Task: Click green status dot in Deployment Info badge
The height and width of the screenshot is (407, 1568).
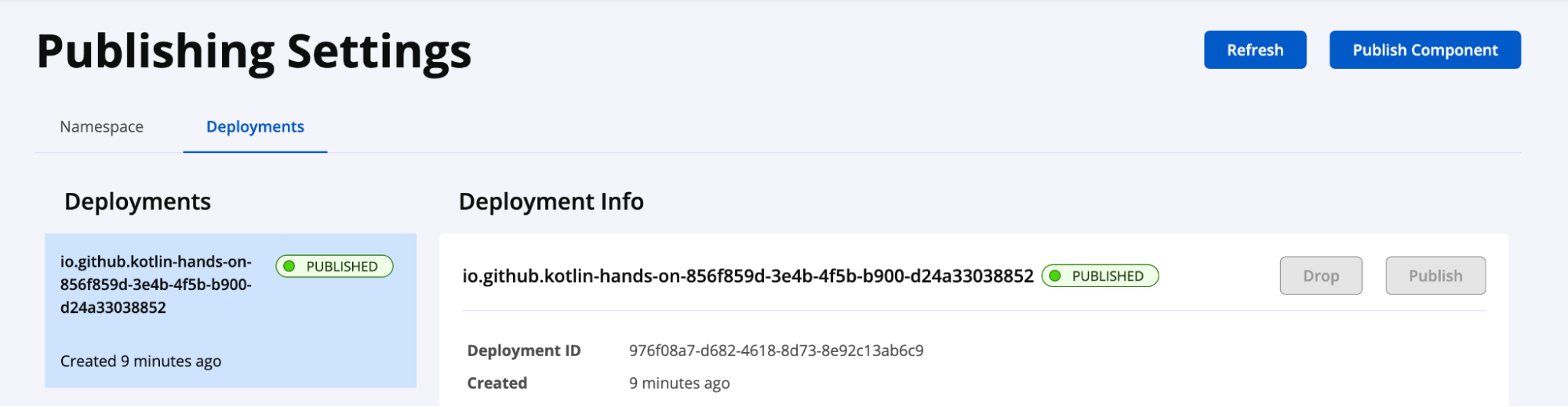Action: [x=1055, y=276]
